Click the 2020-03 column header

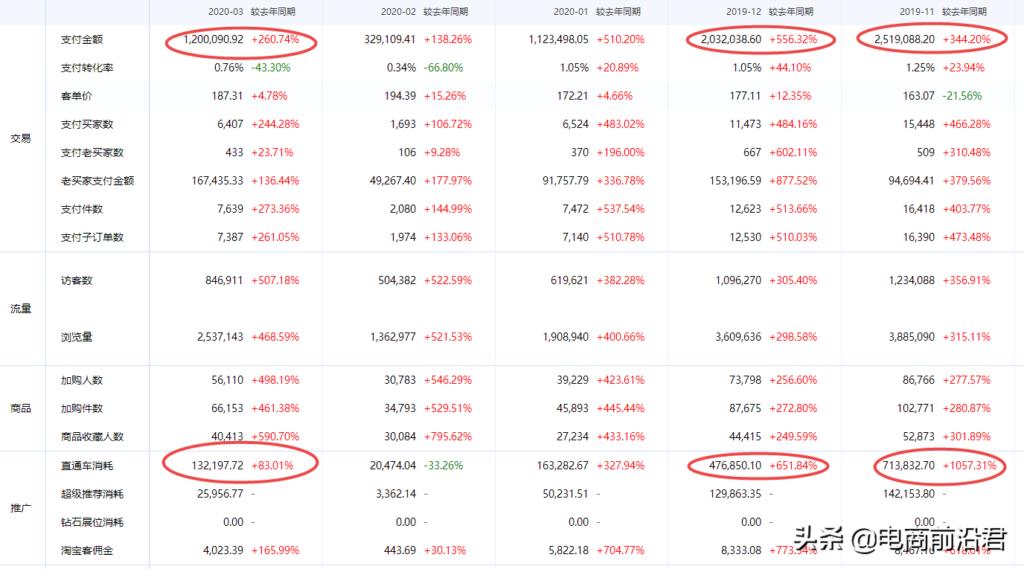(225, 11)
